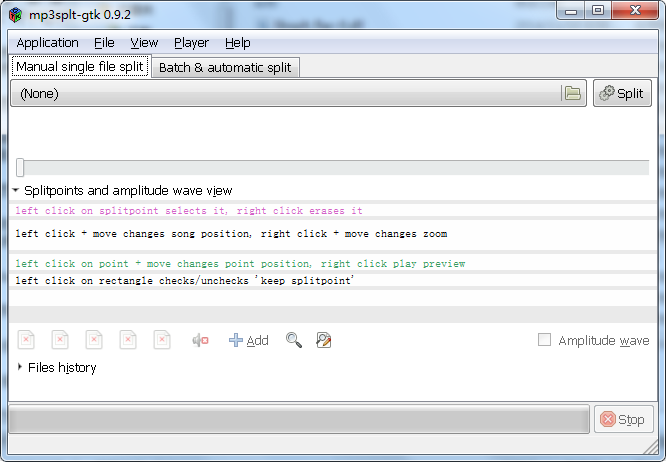Click the (None) file chooser field
Image resolution: width=666 pixels, height=462 pixels.
coord(298,93)
